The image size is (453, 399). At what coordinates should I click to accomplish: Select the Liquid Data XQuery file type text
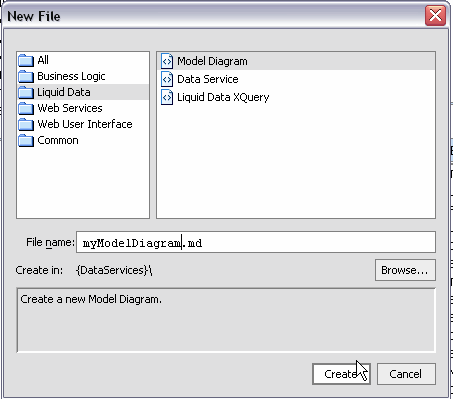pyautogui.click(x=223, y=97)
